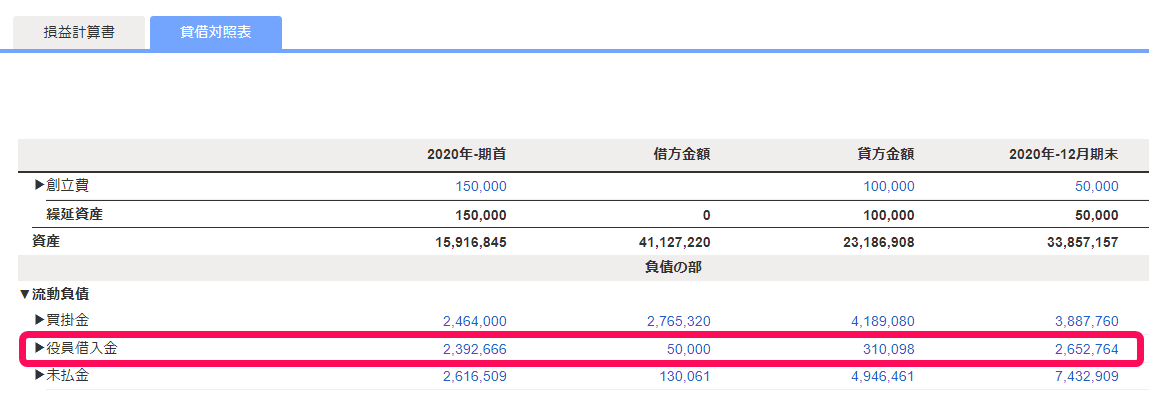Select the 貸借対照表 tab
The image size is (1149, 395).
tap(215, 33)
